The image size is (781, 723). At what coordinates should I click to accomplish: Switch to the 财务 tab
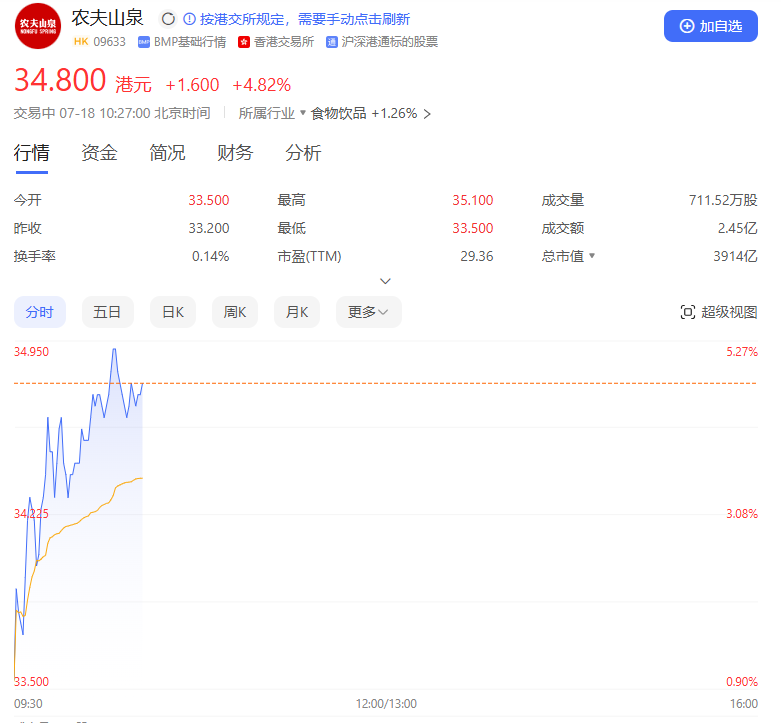tap(235, 153)
